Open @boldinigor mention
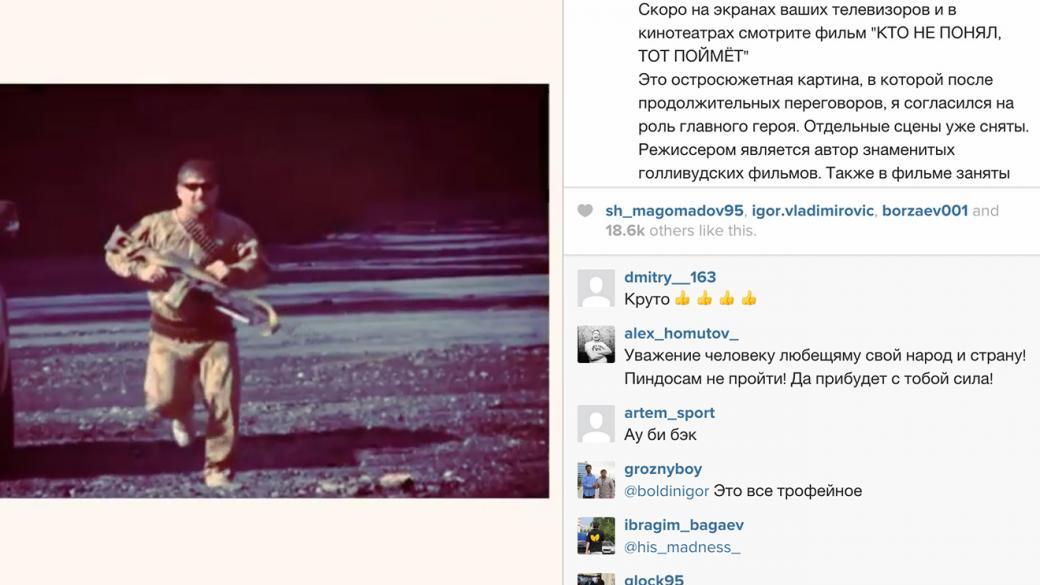 click(667, 491)
